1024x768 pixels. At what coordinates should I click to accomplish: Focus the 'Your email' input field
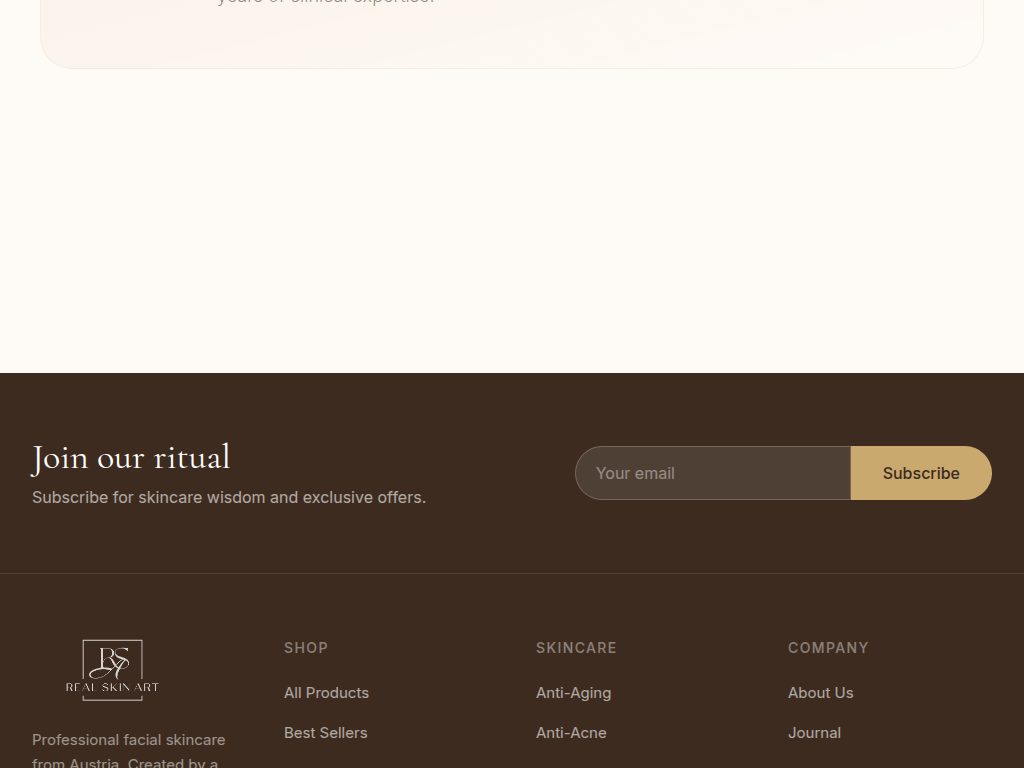(x=713, y=473)
